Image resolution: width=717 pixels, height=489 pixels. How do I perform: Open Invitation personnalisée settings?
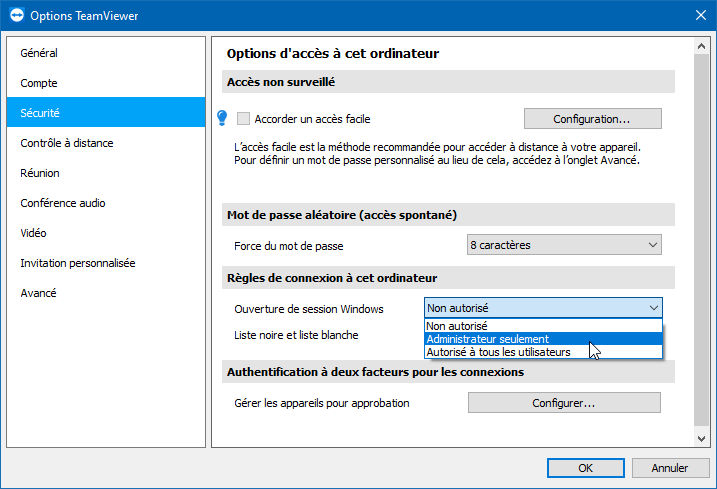(106, 263)
